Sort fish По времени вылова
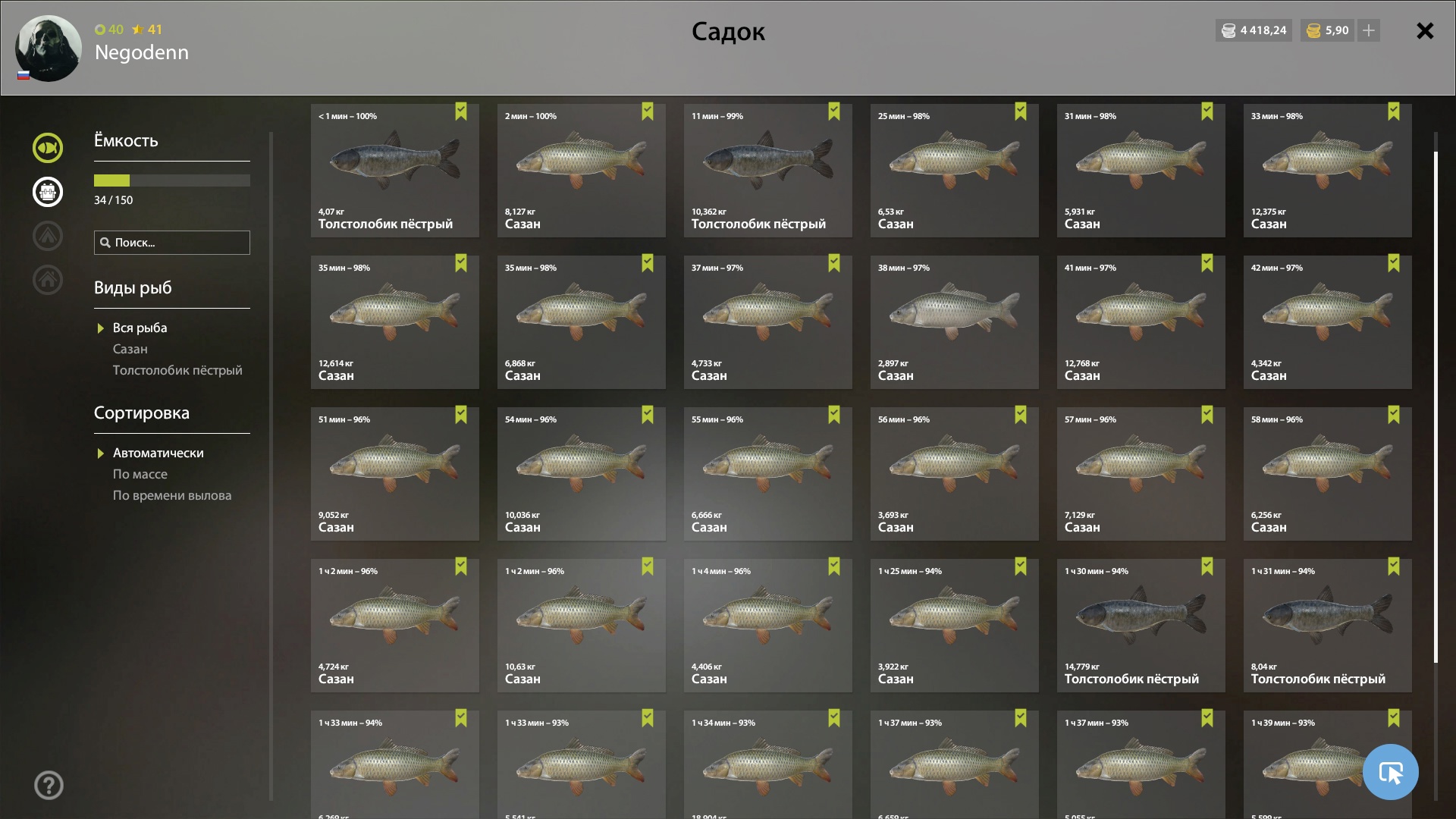 point(172,495)
